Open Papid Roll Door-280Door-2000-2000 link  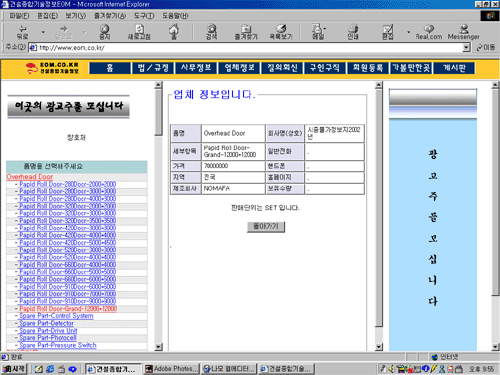coord(67,184)
